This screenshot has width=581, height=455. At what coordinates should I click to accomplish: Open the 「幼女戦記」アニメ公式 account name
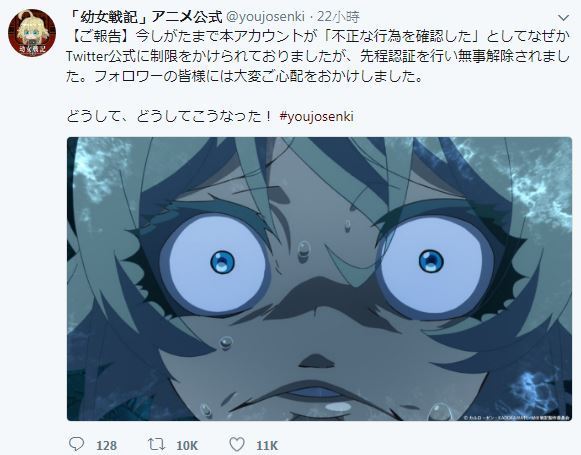point(146,16)
